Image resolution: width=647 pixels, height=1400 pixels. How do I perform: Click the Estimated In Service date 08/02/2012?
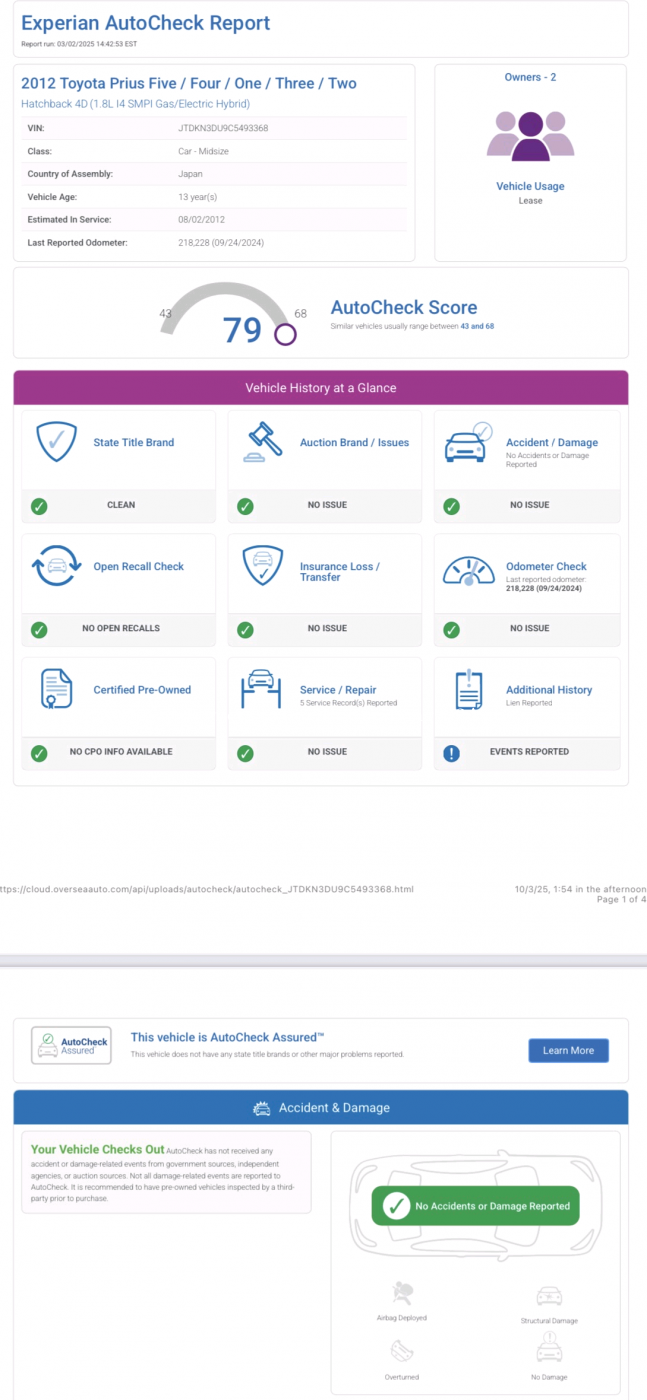201,219
